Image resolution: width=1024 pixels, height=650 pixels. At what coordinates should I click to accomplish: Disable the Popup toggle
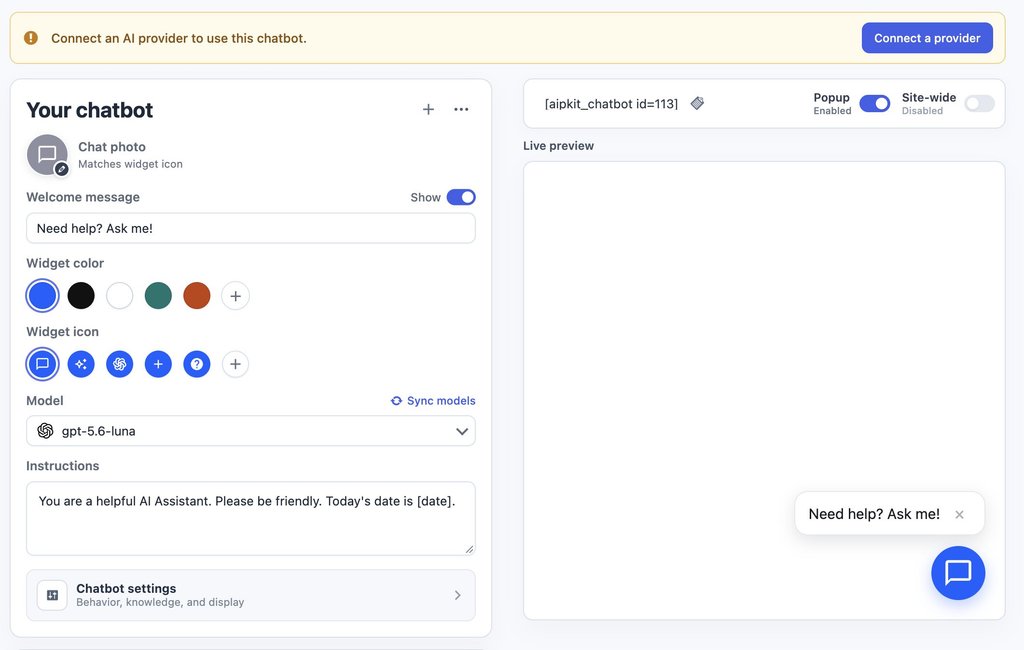pos(874,103)
